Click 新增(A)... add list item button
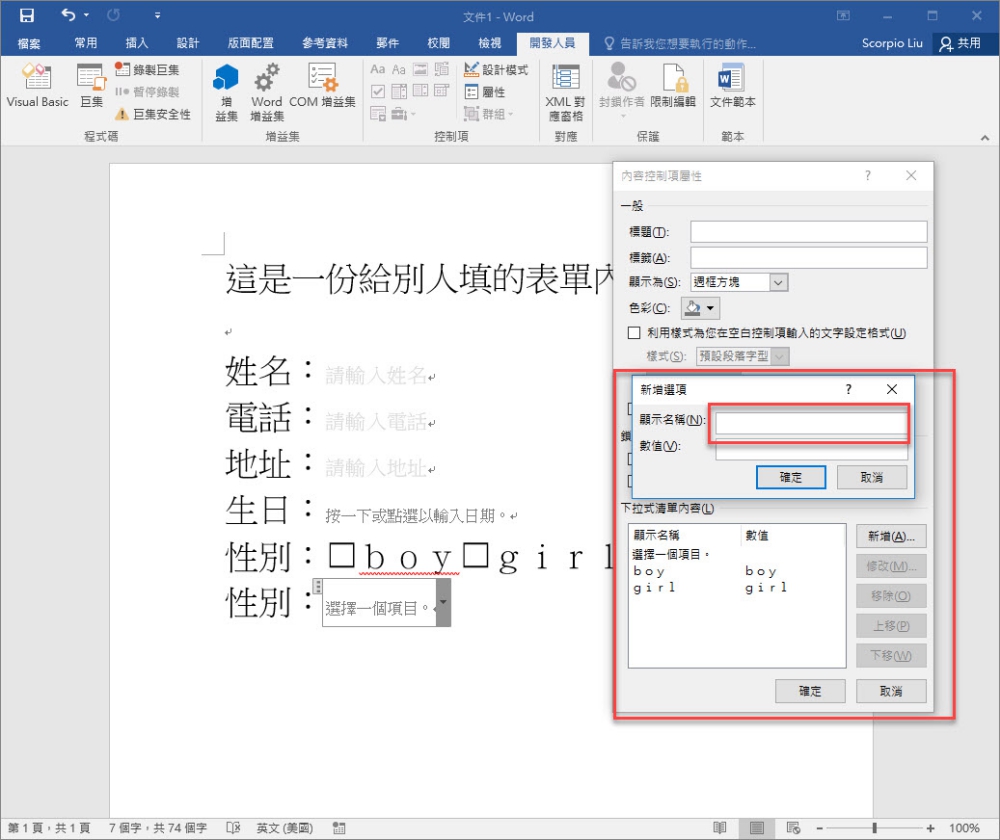This screenshot has height=840, width=1000. pos(891,536)
